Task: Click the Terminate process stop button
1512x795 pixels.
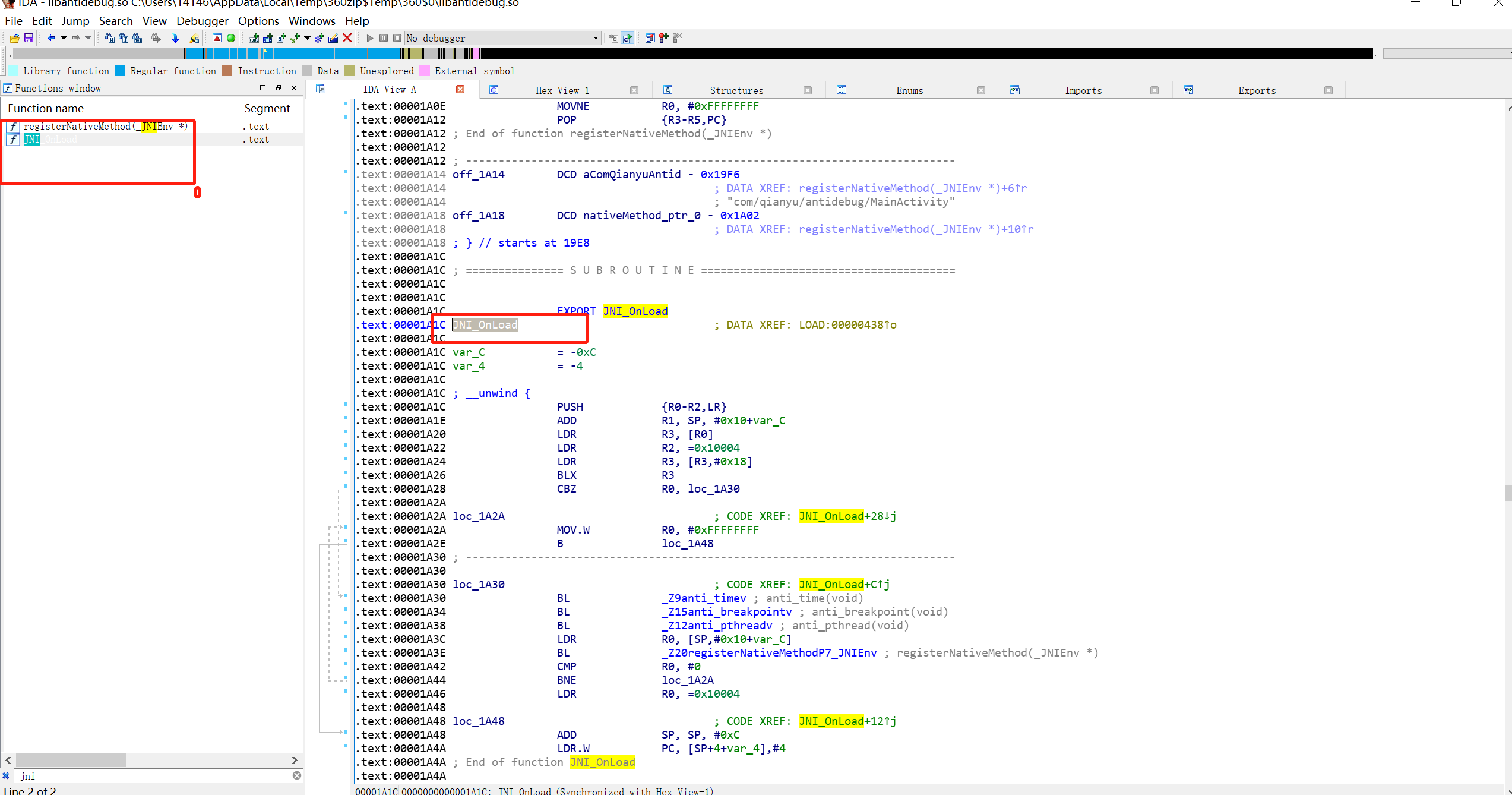Action: (x=397, y=38)
